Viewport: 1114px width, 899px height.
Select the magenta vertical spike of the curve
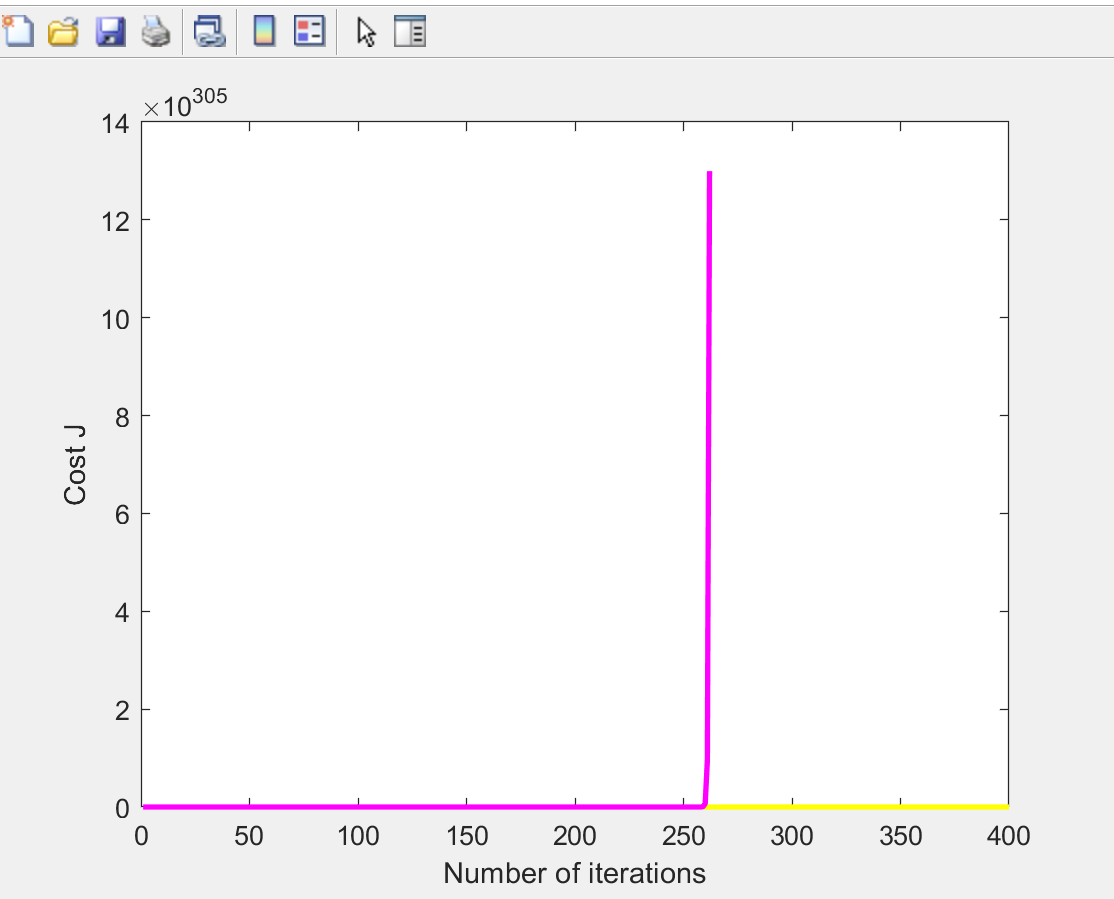coord(709,450)
